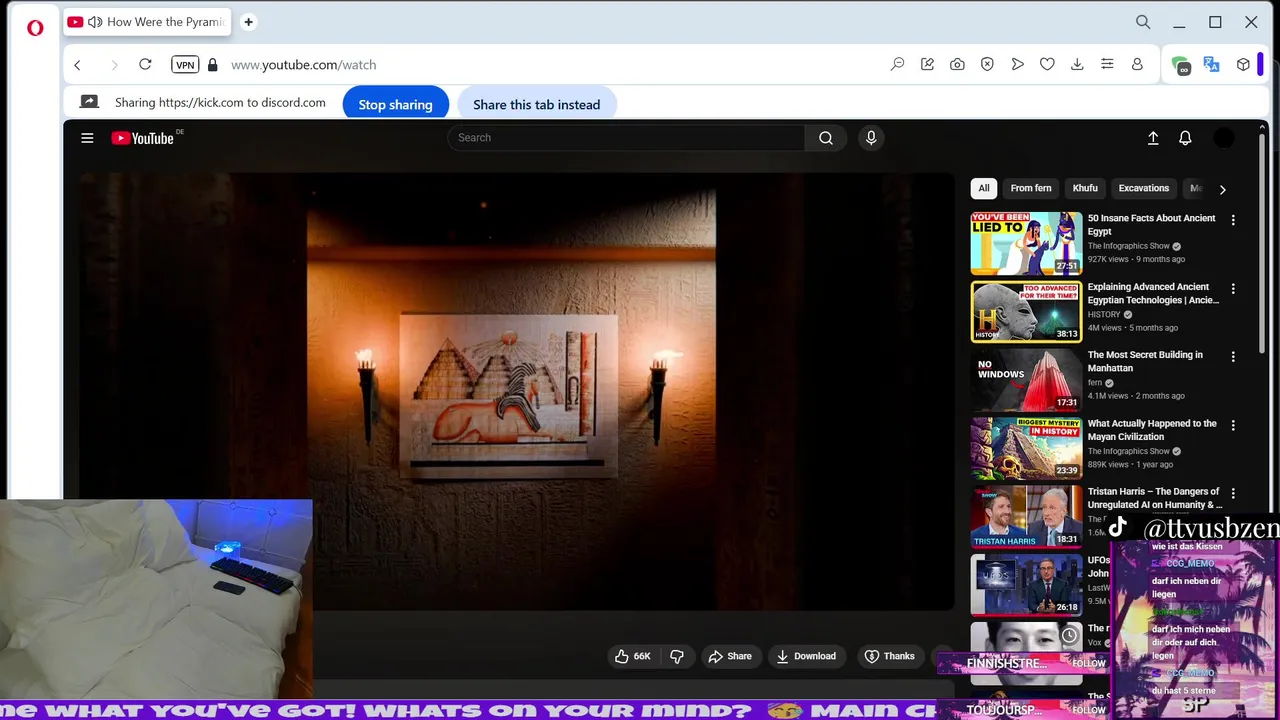
Task: Open a new tab with plus button
Action: [x=248, y=22]
